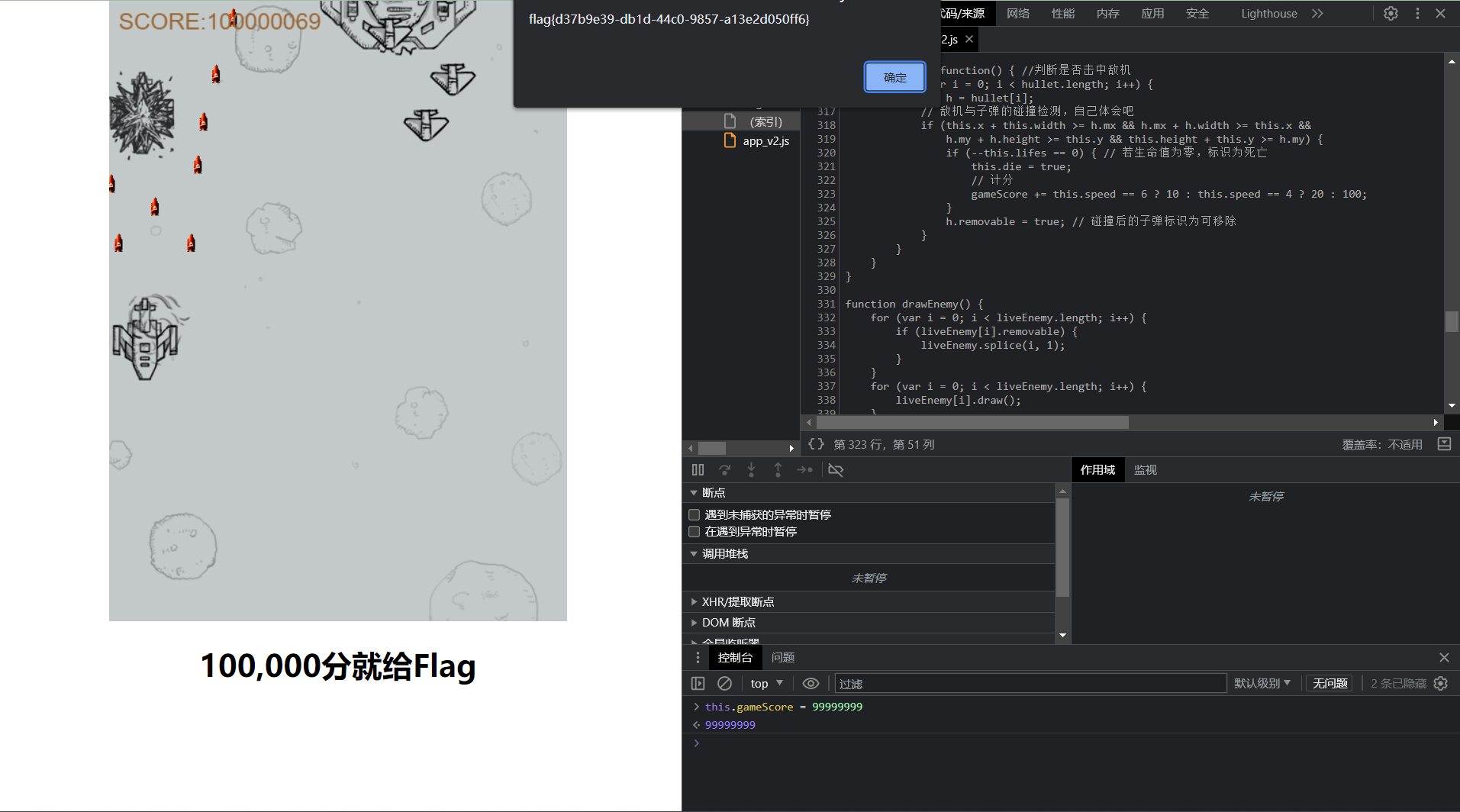The image size is (1460, 812).
Task: Click the step into next function icon
Action: click(751, 470)
